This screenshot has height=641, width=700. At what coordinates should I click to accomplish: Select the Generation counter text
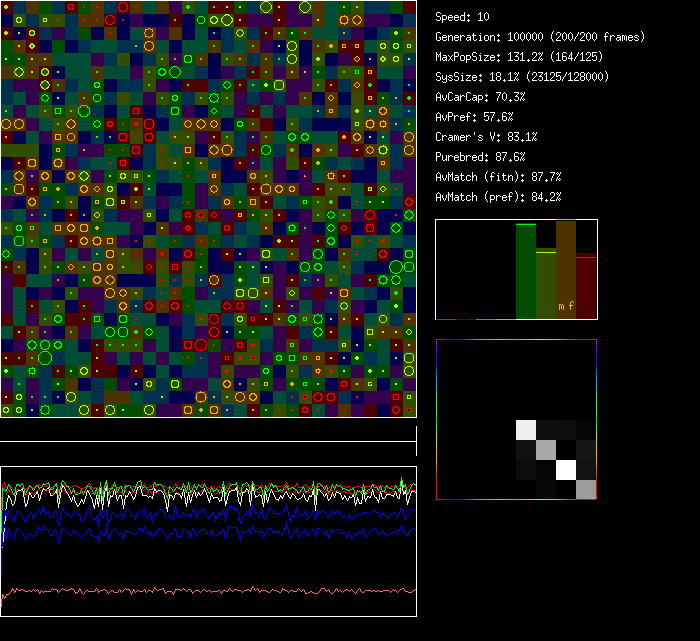point(540,37)
